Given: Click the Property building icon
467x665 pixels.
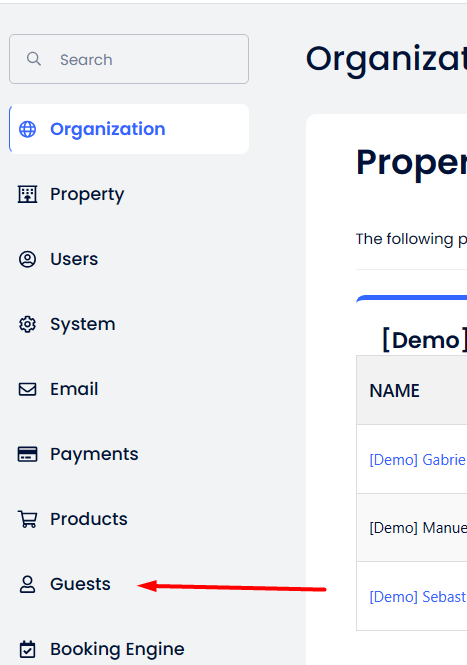Looking at the screenshot, I should 28,194.
